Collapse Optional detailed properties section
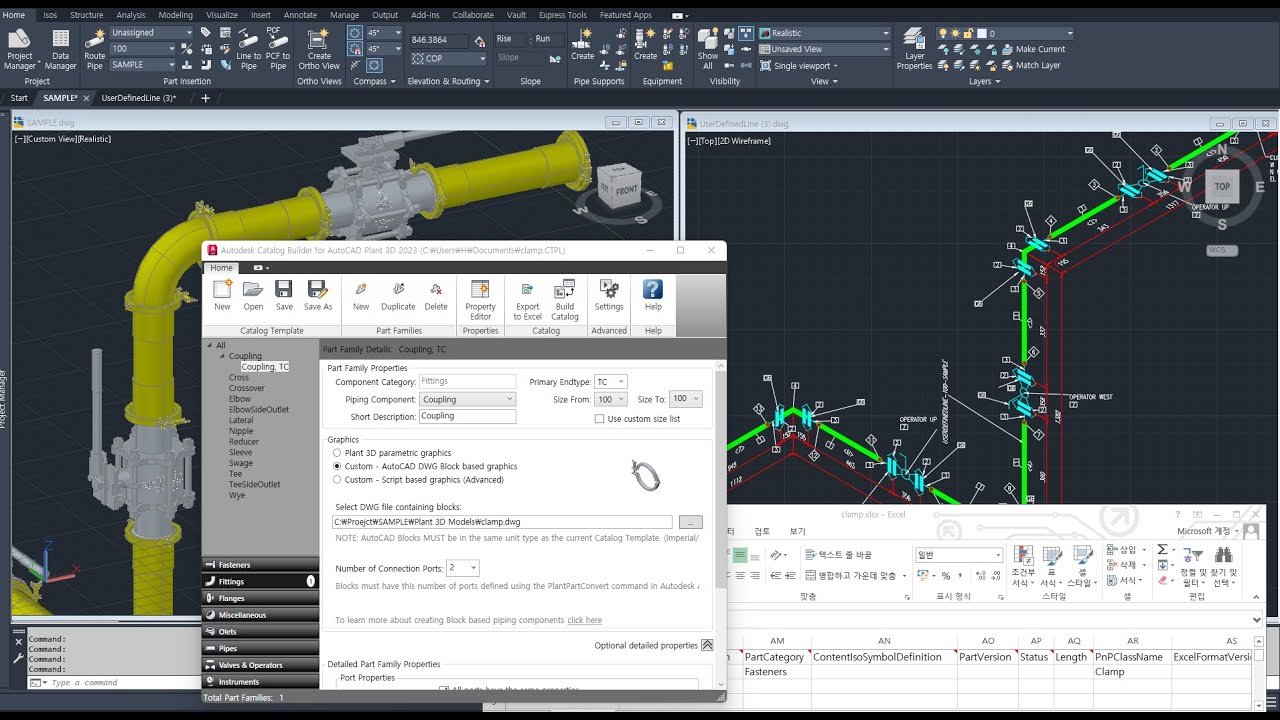This screenshot has width=1280, height=720. (x=707, y=646)
